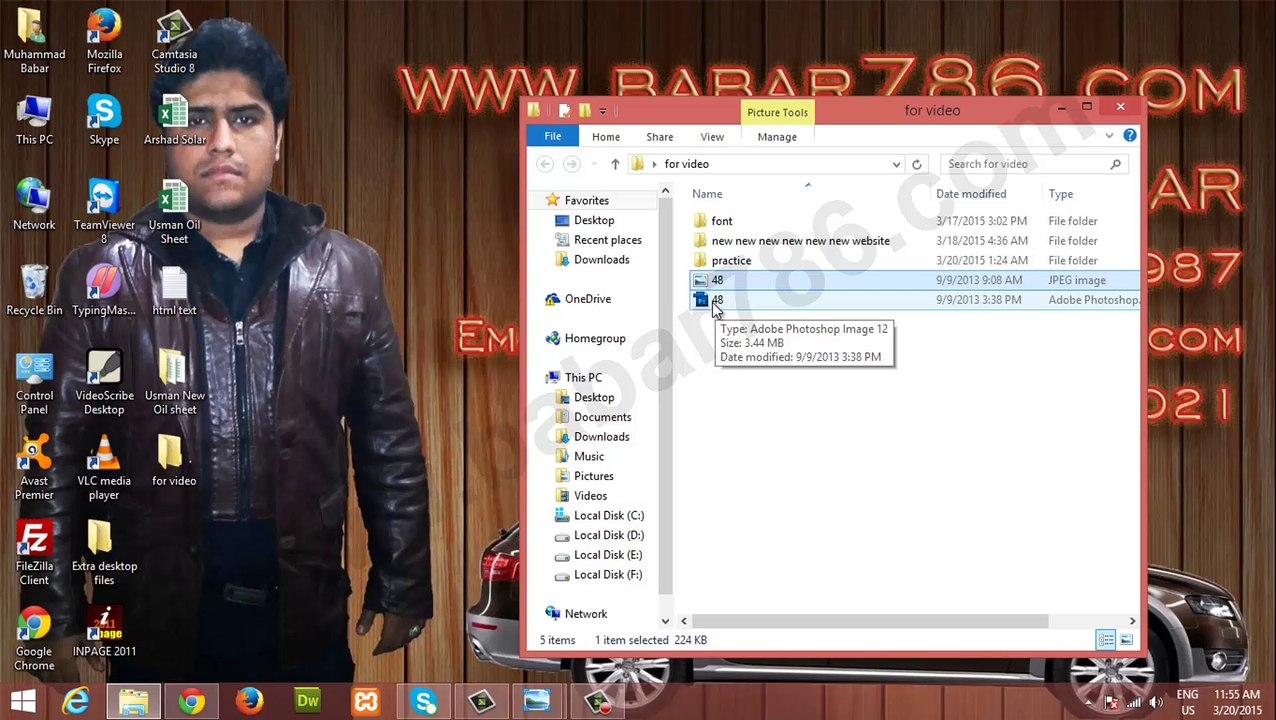Viewport: 1276px width, 720px height.
Task: Select the 'font' folder
Action: click(x=722, y=221)
